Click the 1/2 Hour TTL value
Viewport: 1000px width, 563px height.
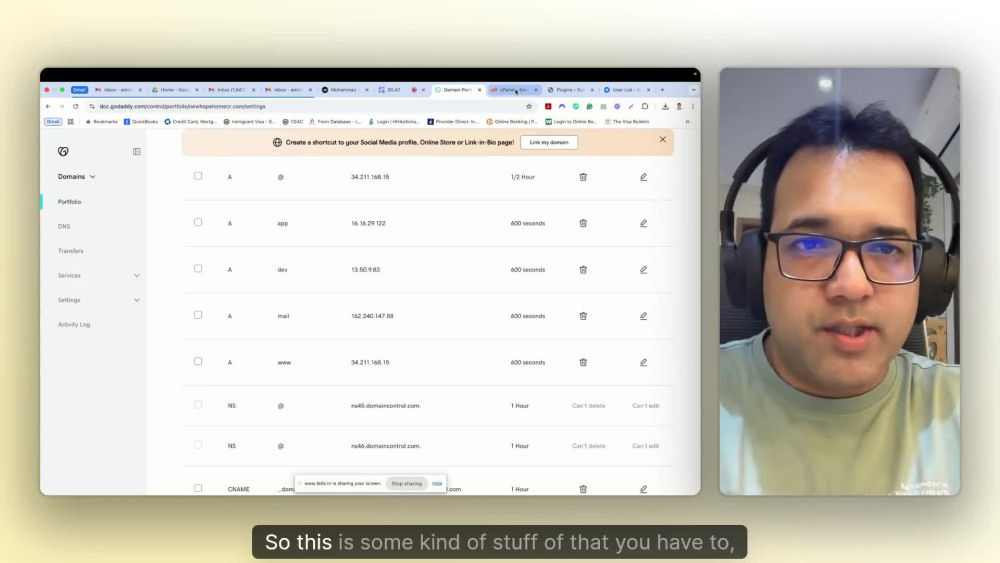pyautogui.click(x=522, y=177)
